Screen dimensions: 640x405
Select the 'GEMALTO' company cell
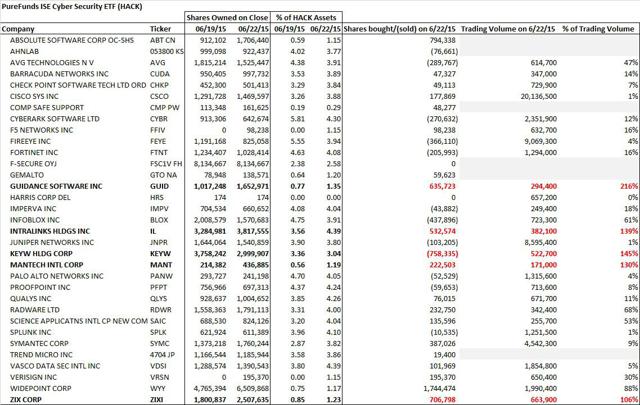pos(27,175)
